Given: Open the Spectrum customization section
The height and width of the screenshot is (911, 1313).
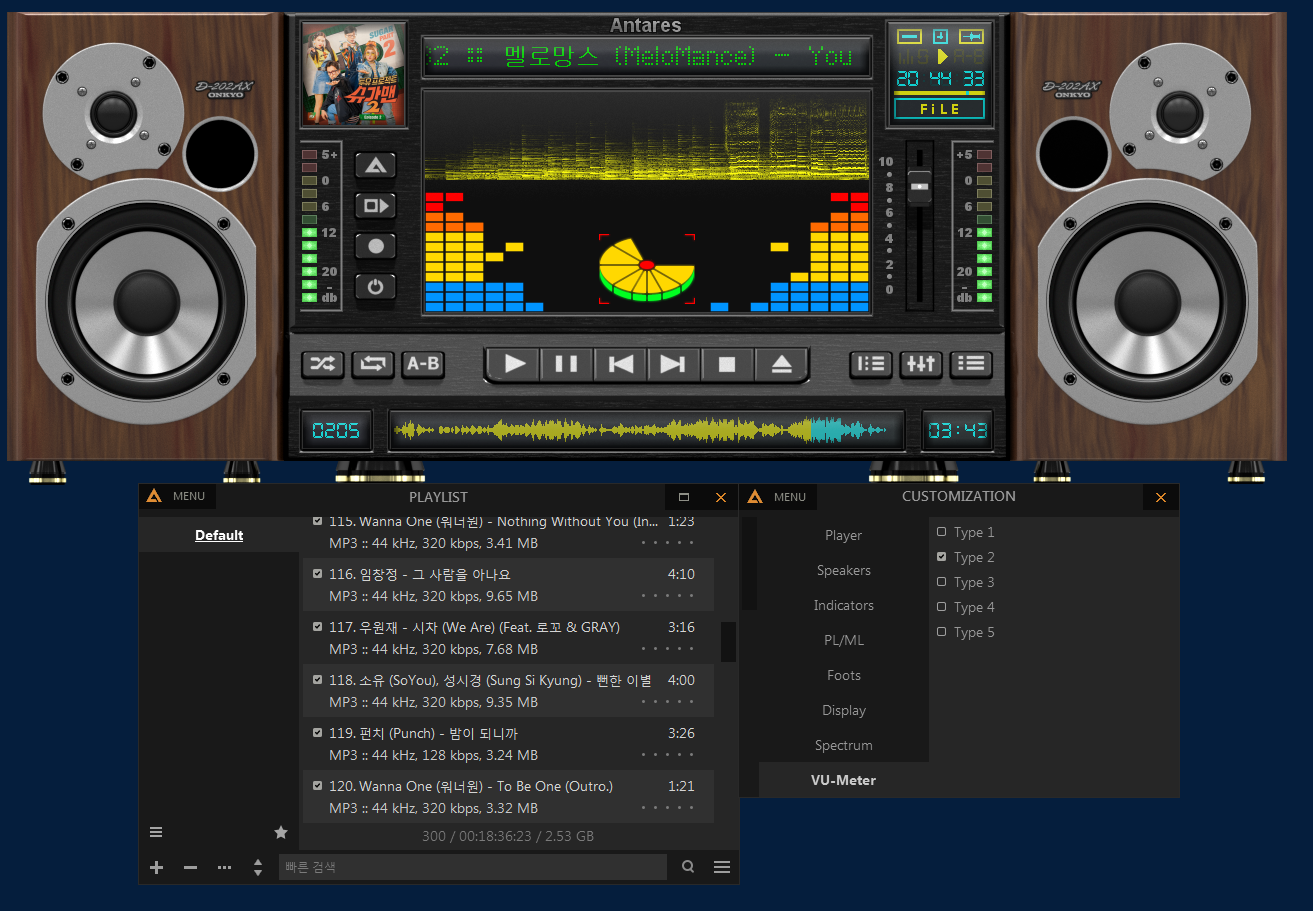Looking at the screenshot, I should pyautogui.click(x=843, y=745).
